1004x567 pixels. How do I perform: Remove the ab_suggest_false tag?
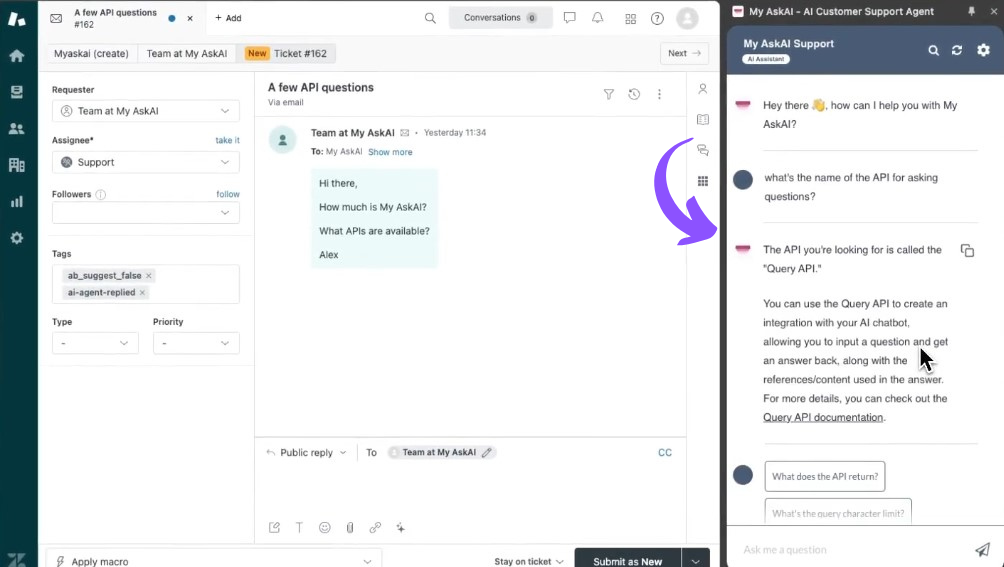(x=149, y=276)
